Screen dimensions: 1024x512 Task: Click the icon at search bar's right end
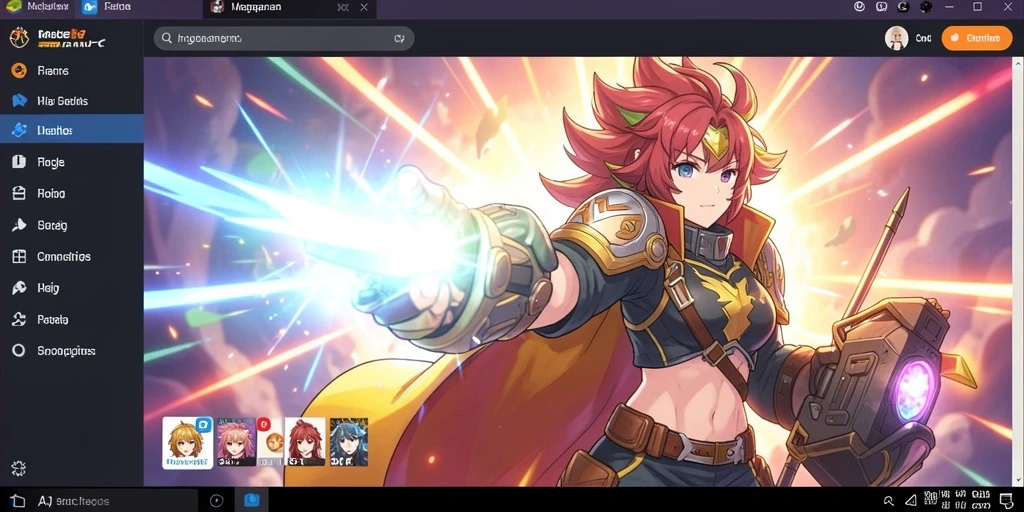[399, 39]
